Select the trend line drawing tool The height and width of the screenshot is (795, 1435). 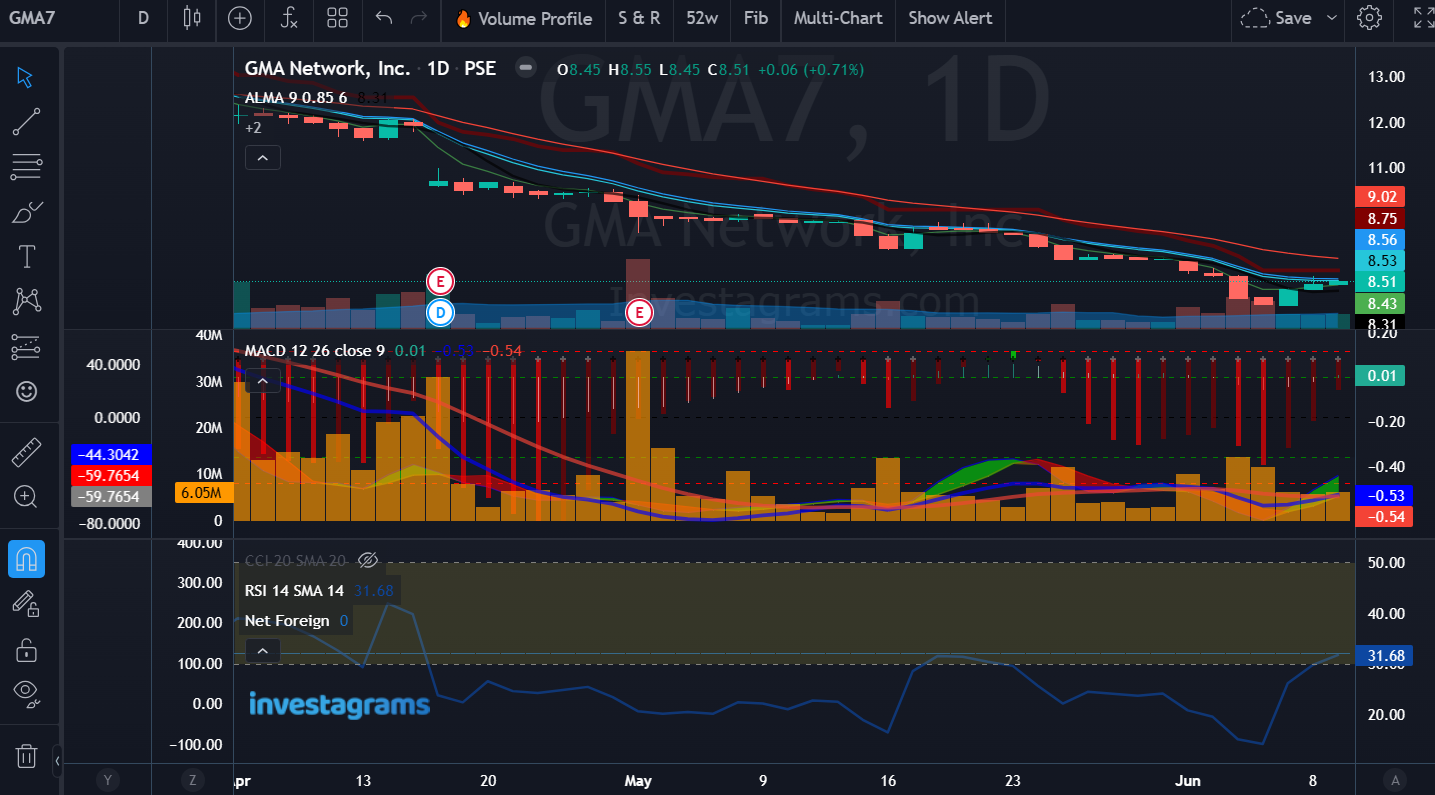tap(26, 122)
